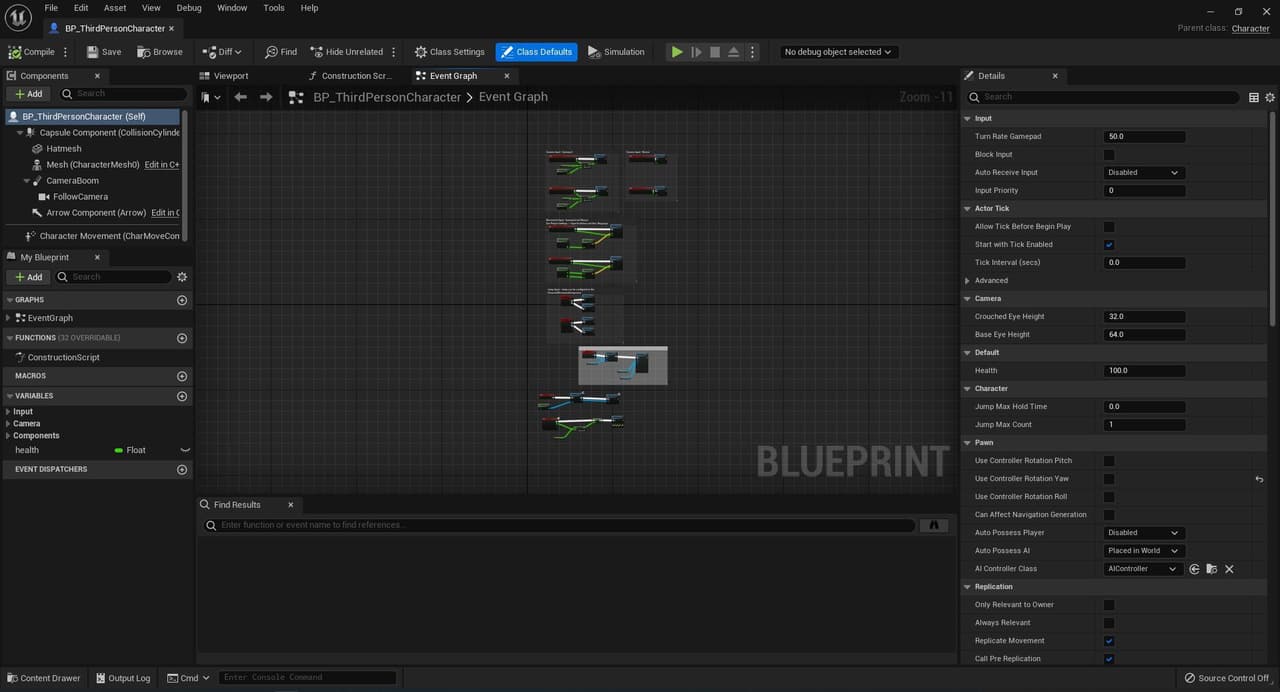
Task: Open the Debug menu
Action: tap(189, 8)
